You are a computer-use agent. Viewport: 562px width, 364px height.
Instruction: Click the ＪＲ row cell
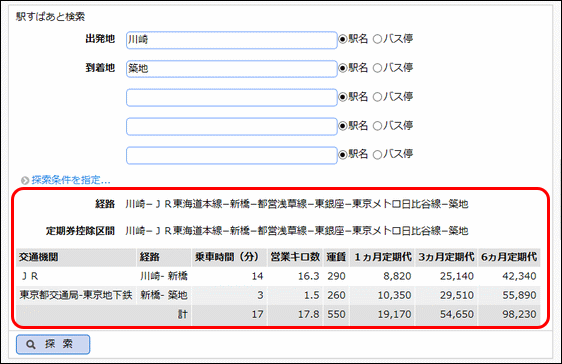click(x=76, y=276)
